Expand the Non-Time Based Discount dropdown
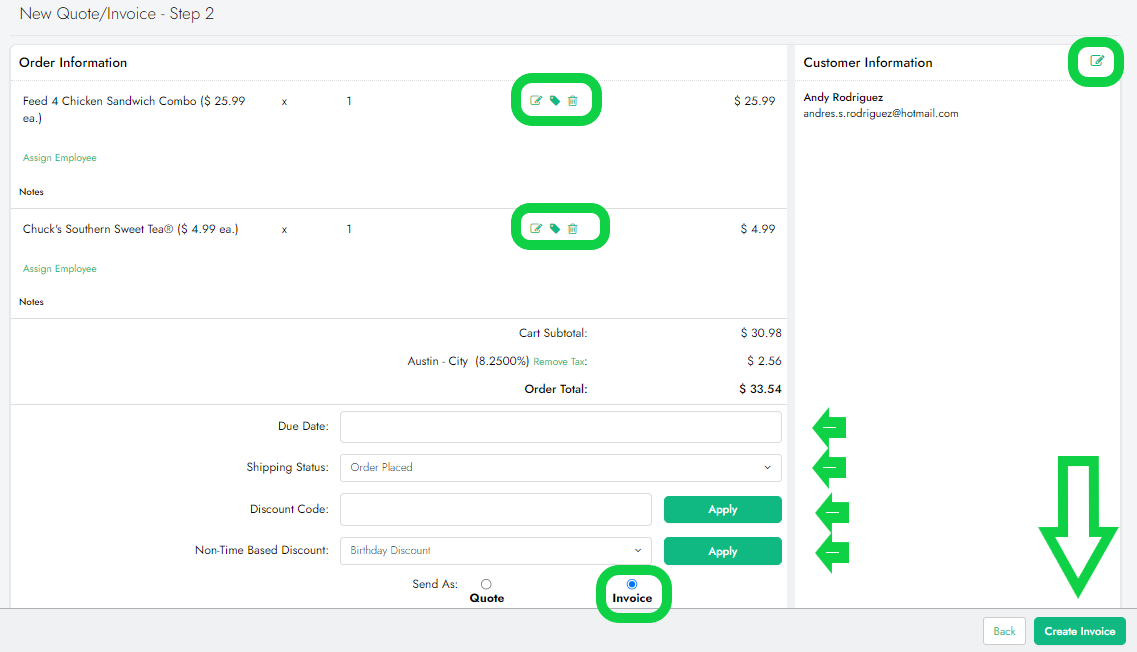 pyautogui.click(x=495, y=551)
